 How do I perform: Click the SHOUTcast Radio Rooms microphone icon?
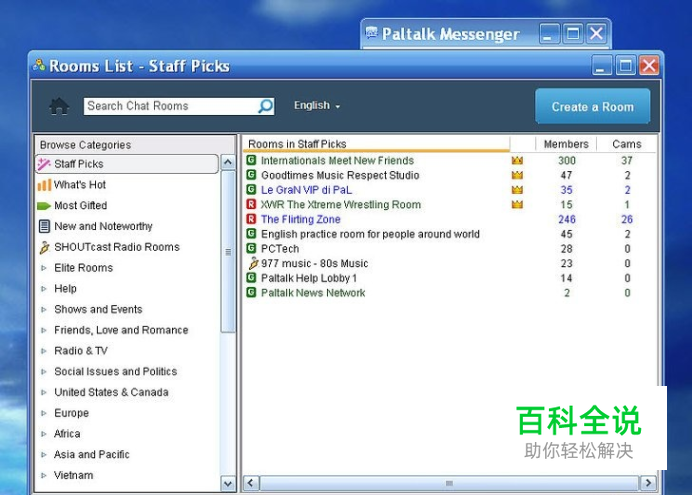[x=44, y=247]
